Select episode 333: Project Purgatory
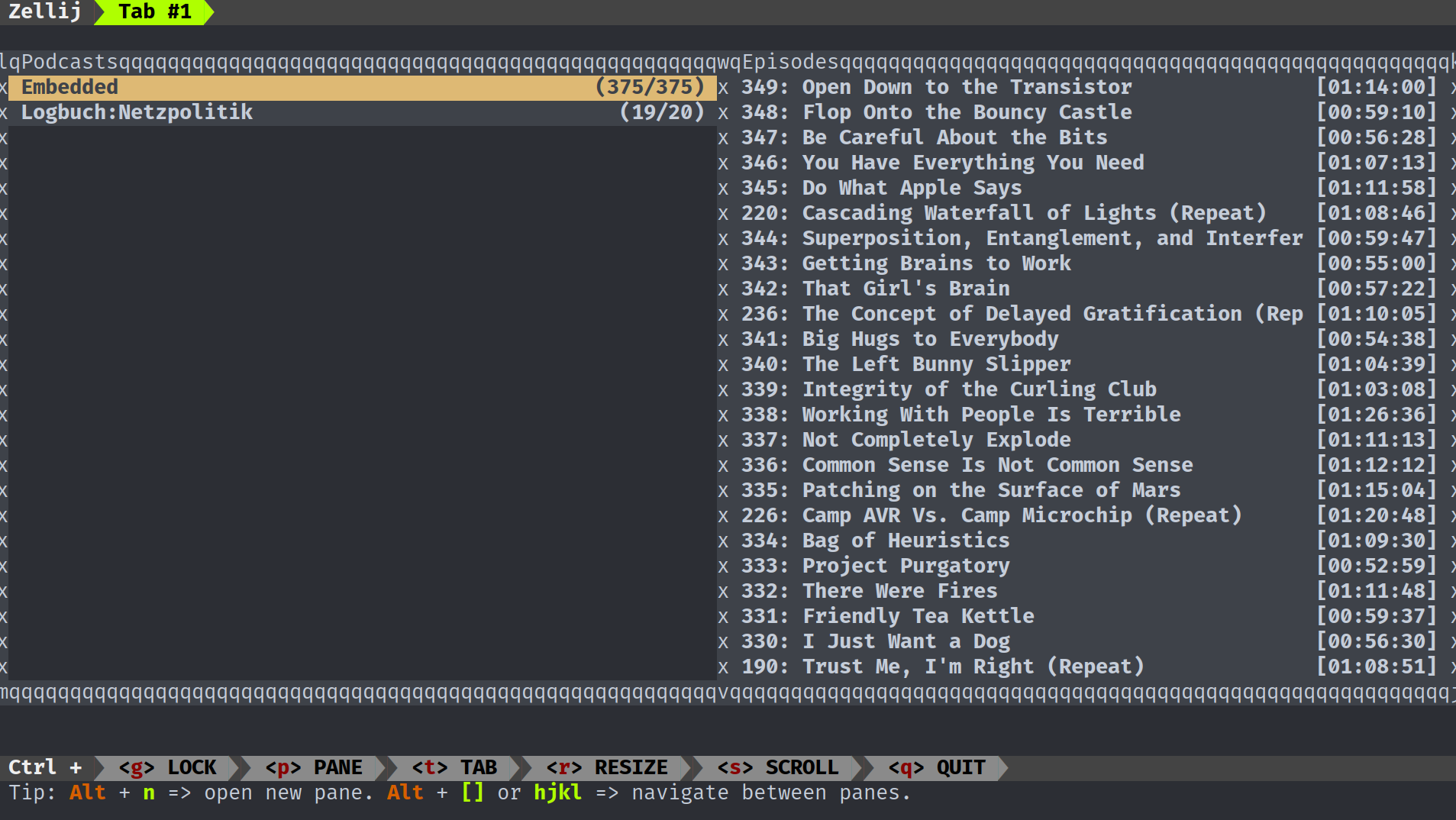Screen dimensions: 1456x820 (x=1088, y=566)
